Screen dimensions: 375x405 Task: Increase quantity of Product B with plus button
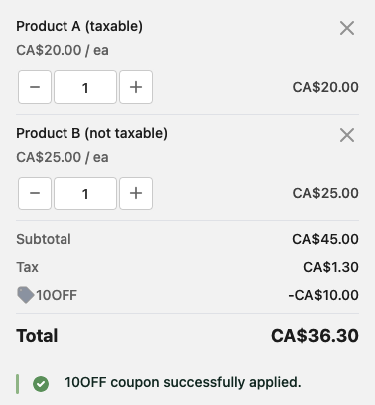point(136,193)
